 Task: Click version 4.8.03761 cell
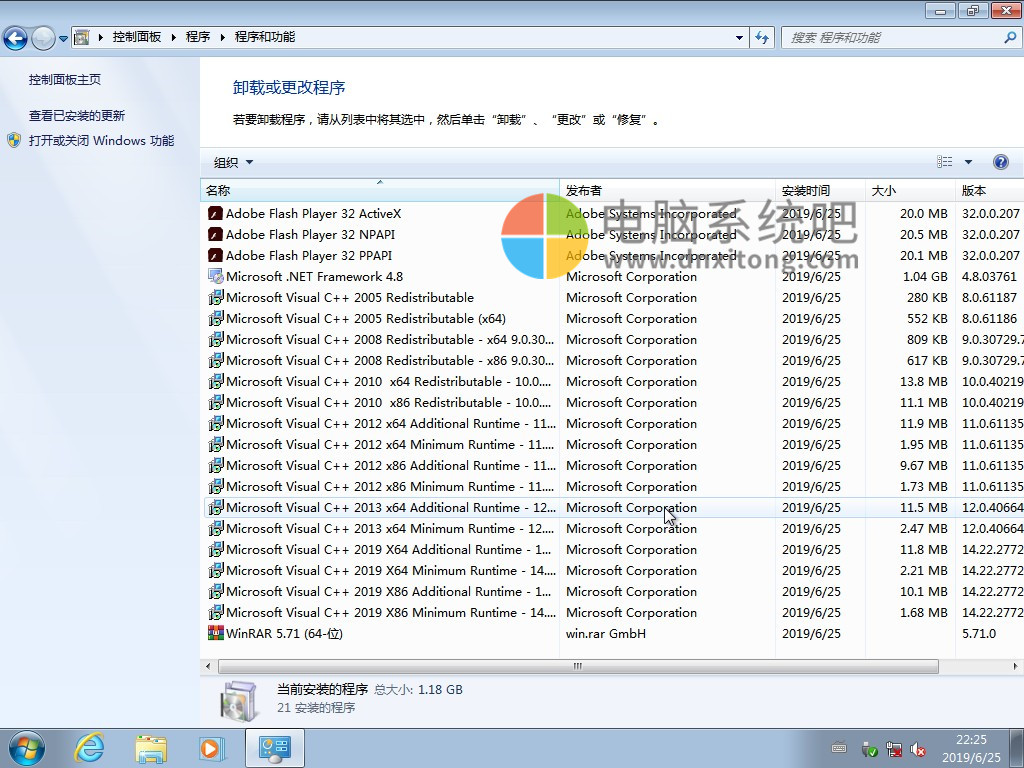[989, 276]
